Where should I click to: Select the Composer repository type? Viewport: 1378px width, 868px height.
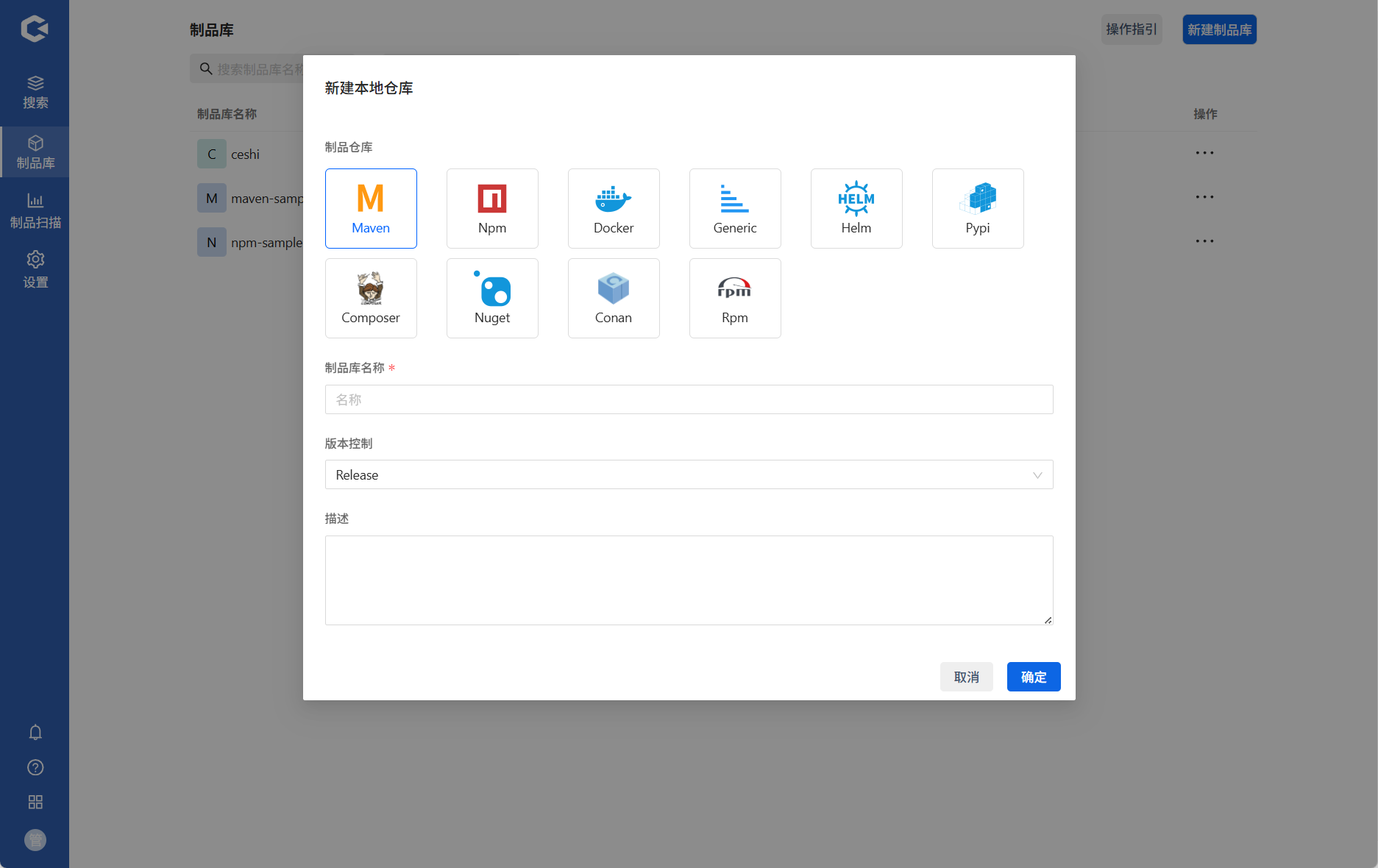point(371,298)
